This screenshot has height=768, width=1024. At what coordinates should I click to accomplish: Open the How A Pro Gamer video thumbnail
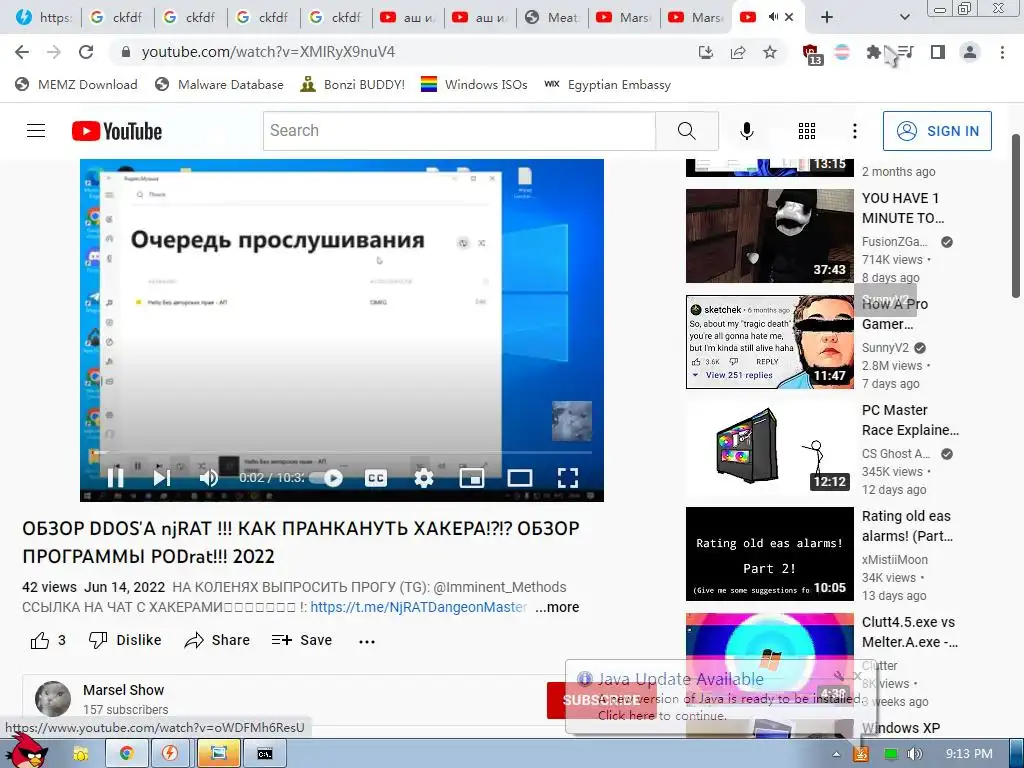click(769, 342)
